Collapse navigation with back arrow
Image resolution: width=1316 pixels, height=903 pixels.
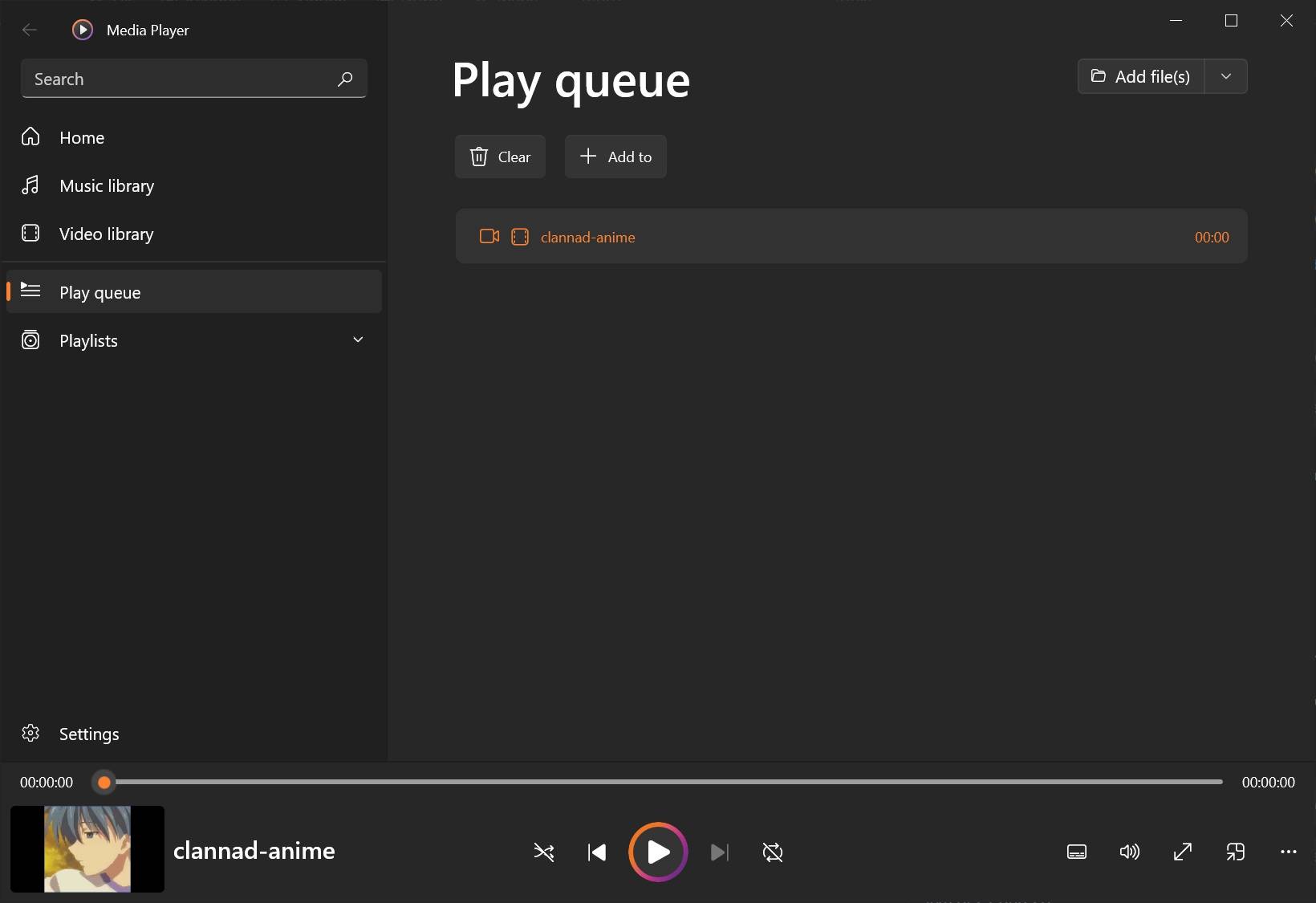(x=30, y=30)
